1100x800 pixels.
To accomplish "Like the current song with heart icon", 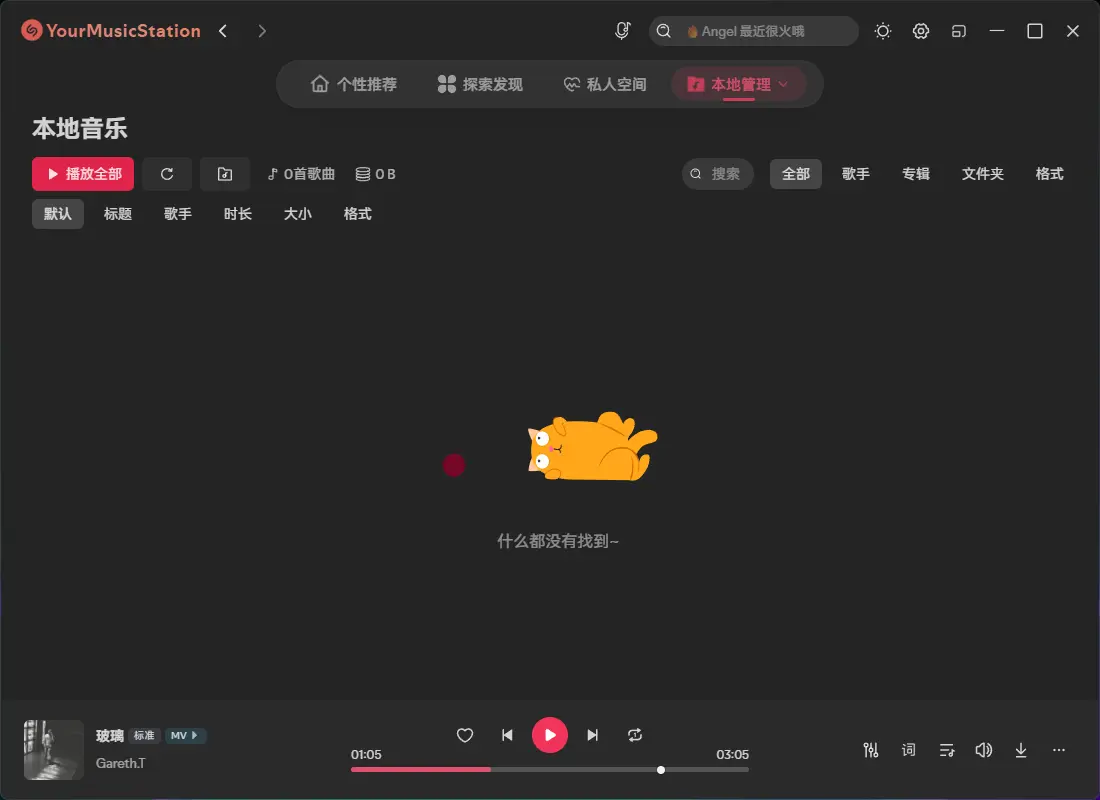I will (x=464, y=735).
